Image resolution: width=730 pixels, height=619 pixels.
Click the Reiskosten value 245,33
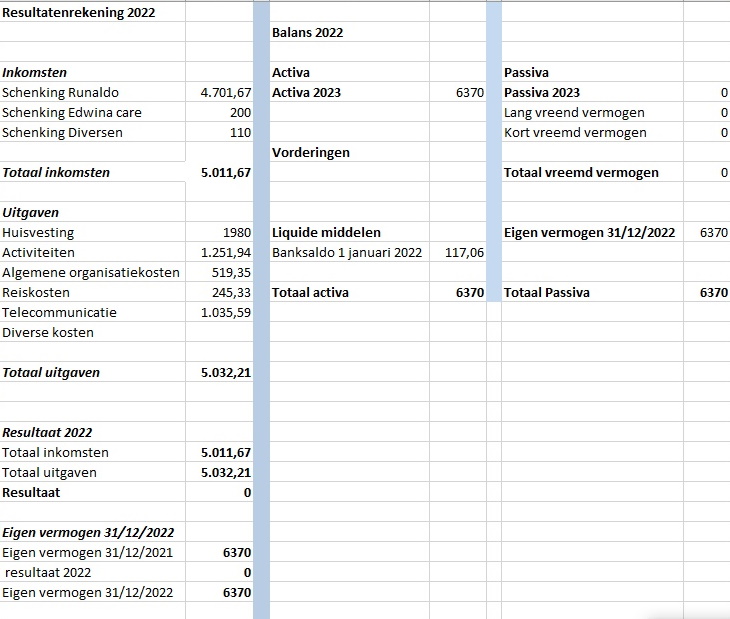[229, 292]
